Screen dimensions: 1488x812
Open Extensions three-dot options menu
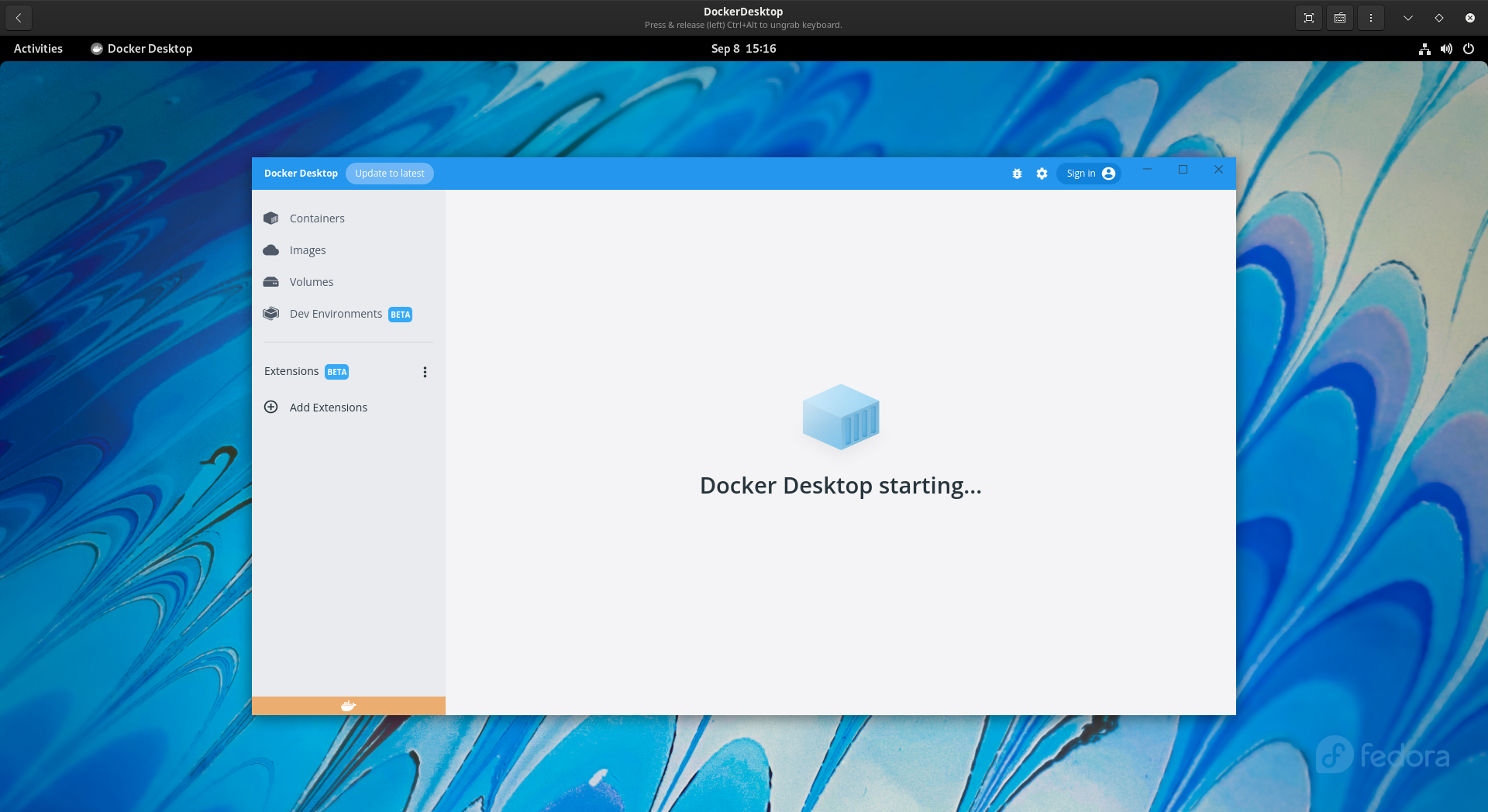click(425, 372)
